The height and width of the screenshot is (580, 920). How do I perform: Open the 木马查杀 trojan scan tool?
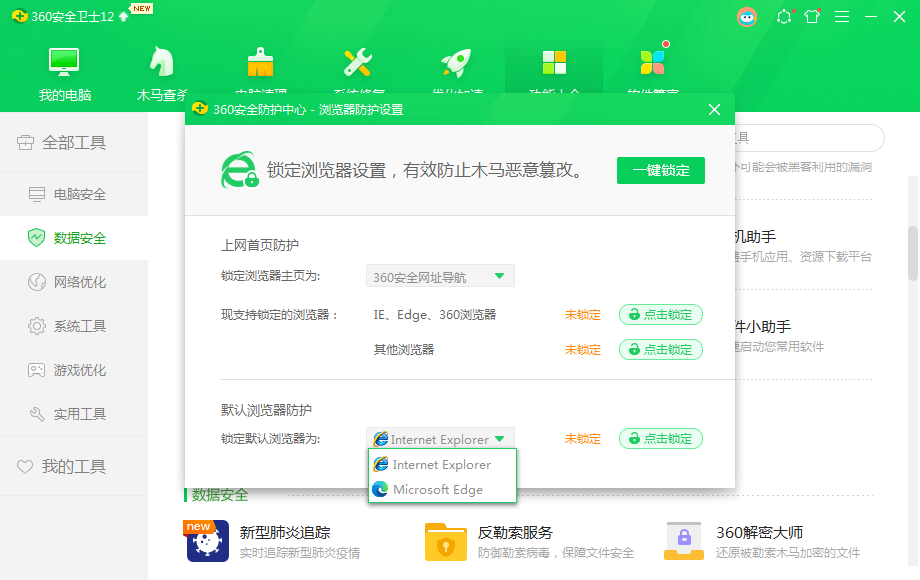tap(161, 60)
